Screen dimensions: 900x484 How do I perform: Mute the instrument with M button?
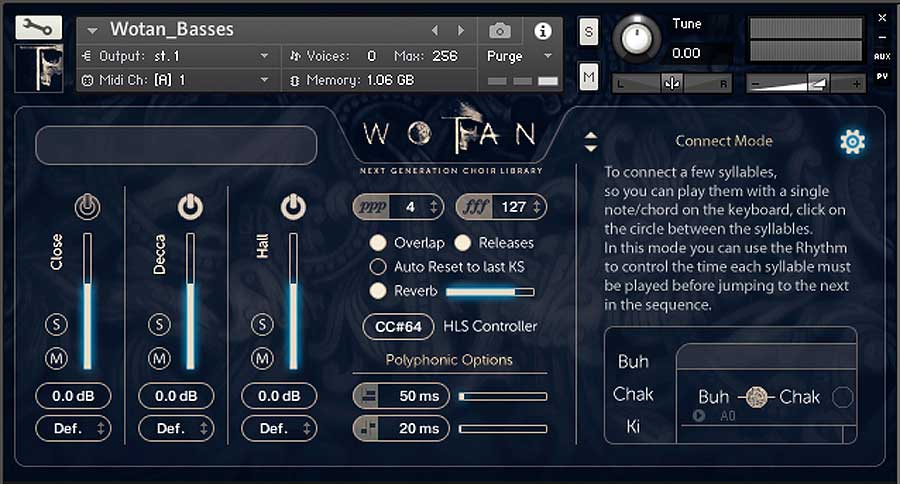[x=588, y=77]
